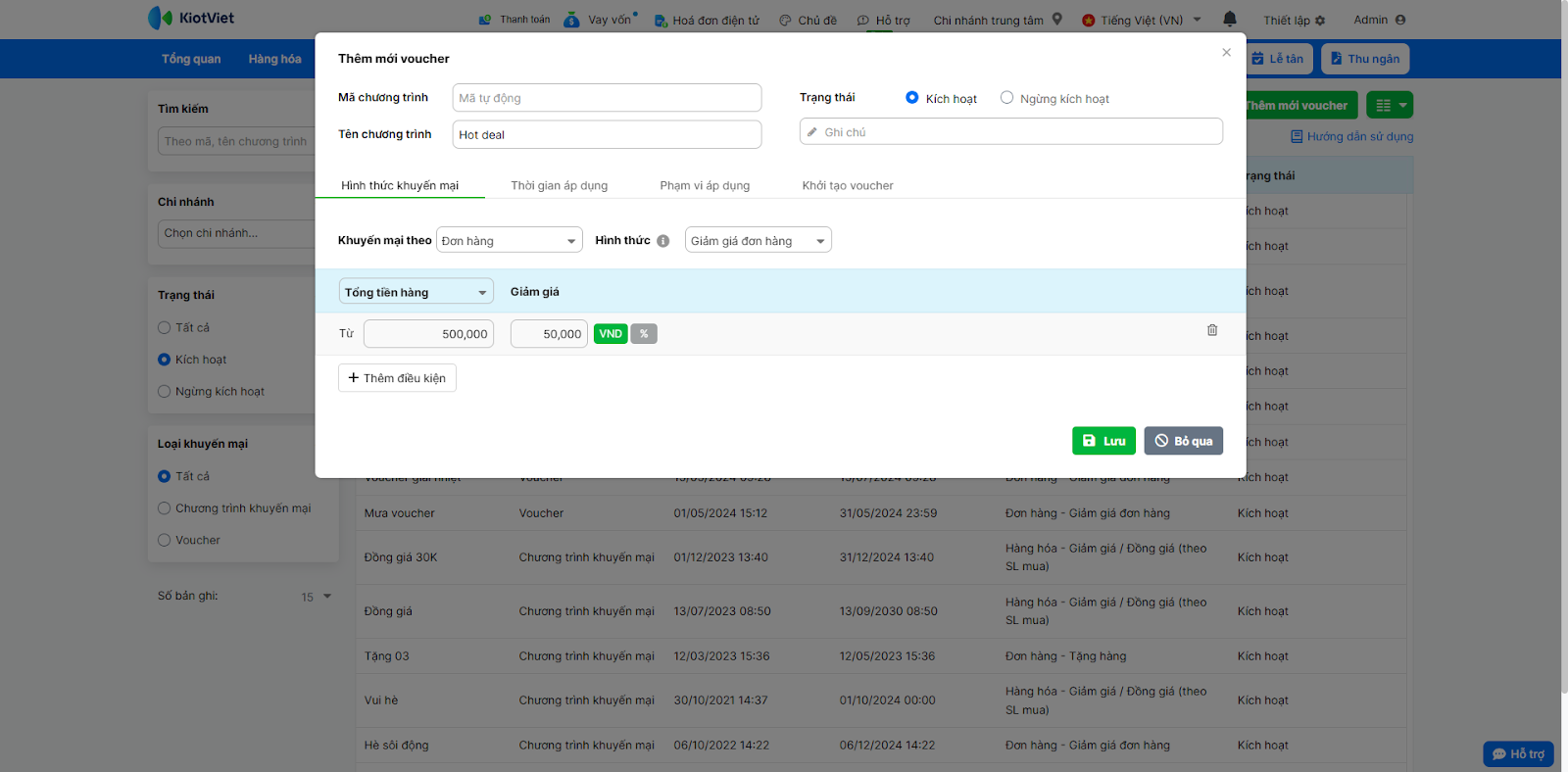This screenshot has height=772, width=1568.
Task: Select Ngừng kích hoạt status in dialog
Action: pos(1006,98)
